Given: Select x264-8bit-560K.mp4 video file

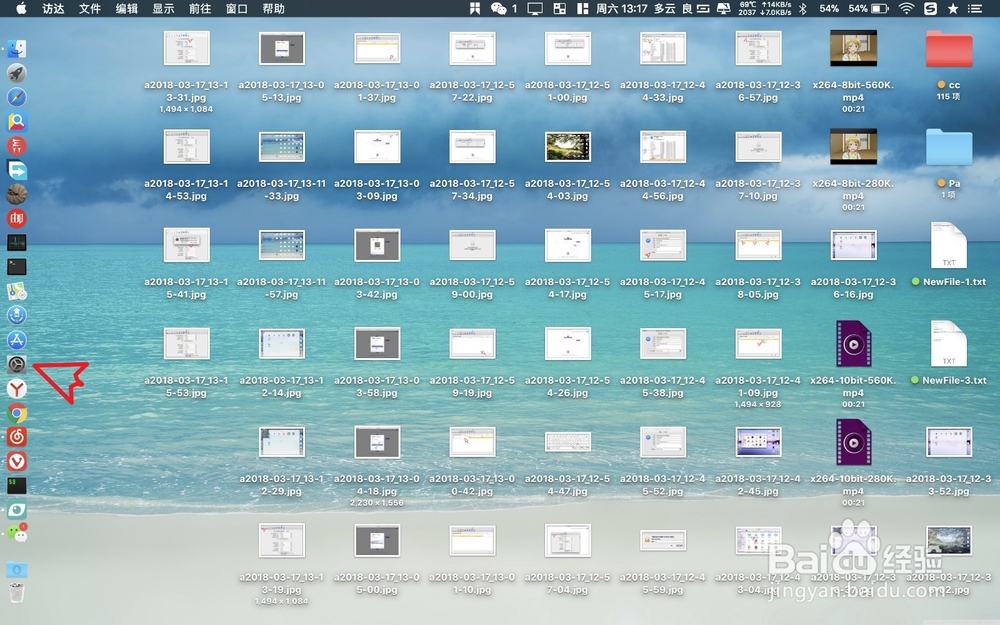Looking at the screenshot, I should [853, 48].
